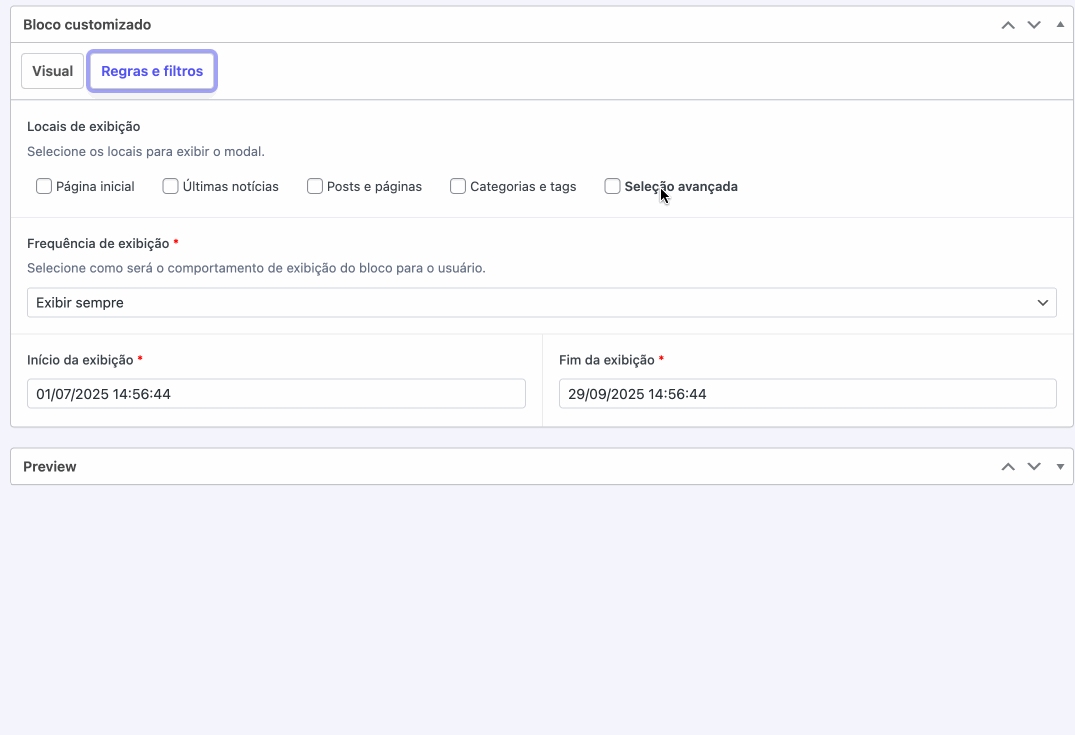Enable Seleção avançada checkbox
This screenshot has height=735, width=1075.
612,186
